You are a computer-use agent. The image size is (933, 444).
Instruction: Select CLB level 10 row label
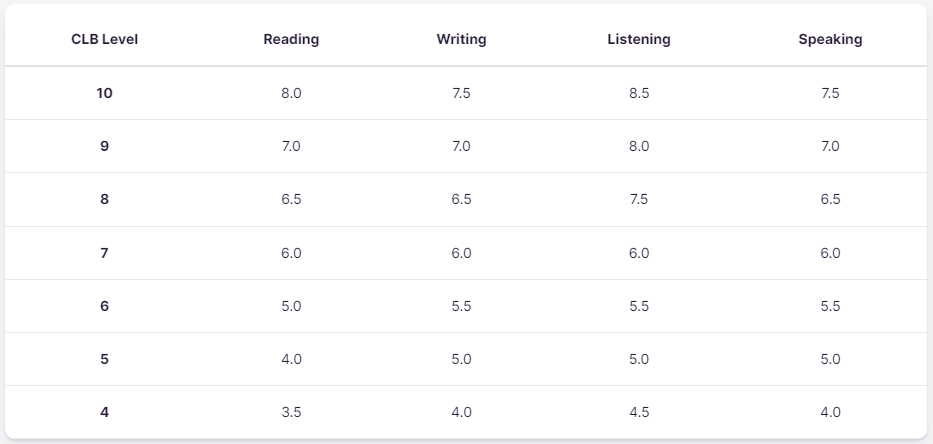click(104, 93)
